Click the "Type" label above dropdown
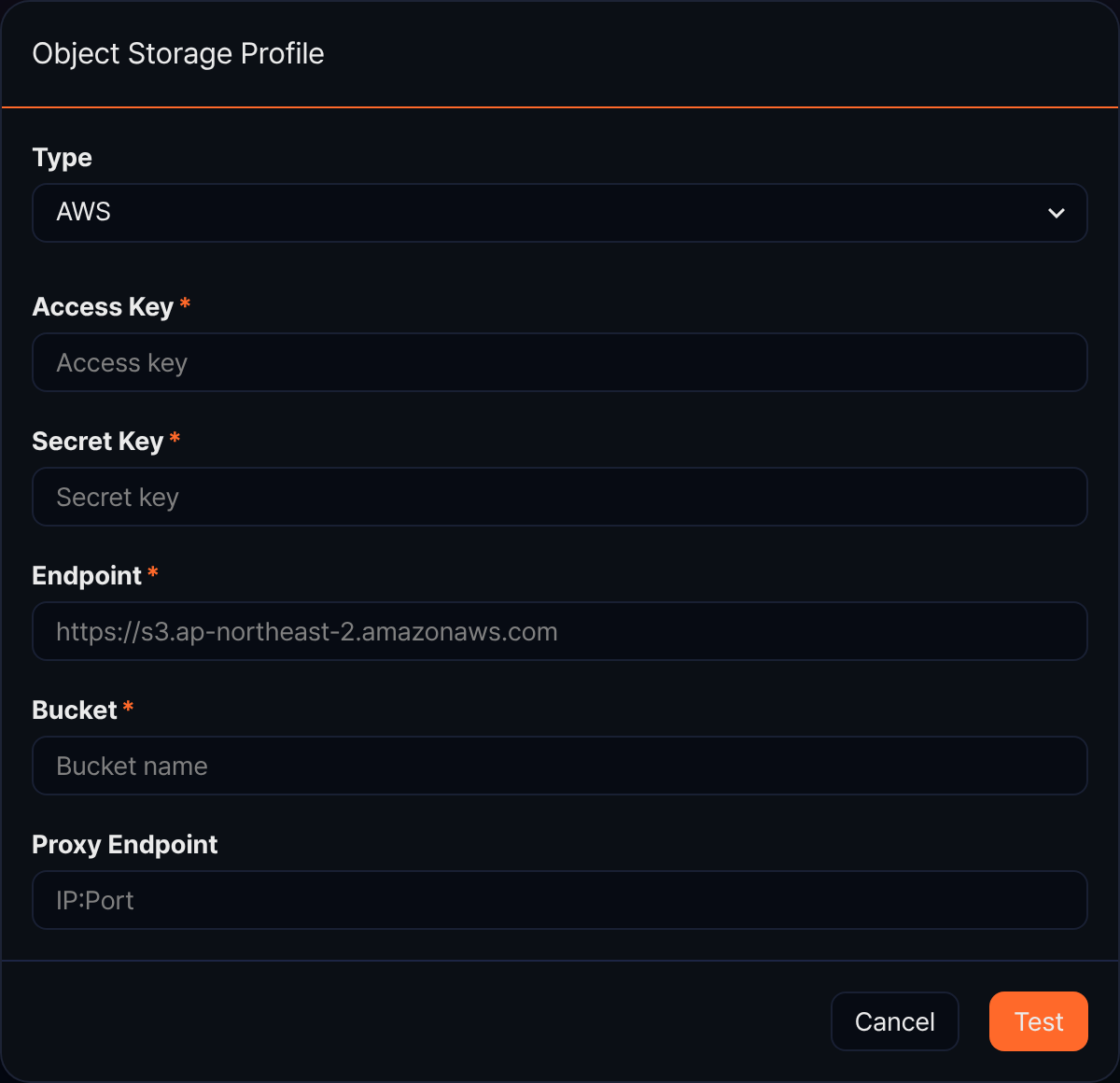The height and width of the screenshot is (1083, 1120). pyautogui.click(x=63, y=158)
